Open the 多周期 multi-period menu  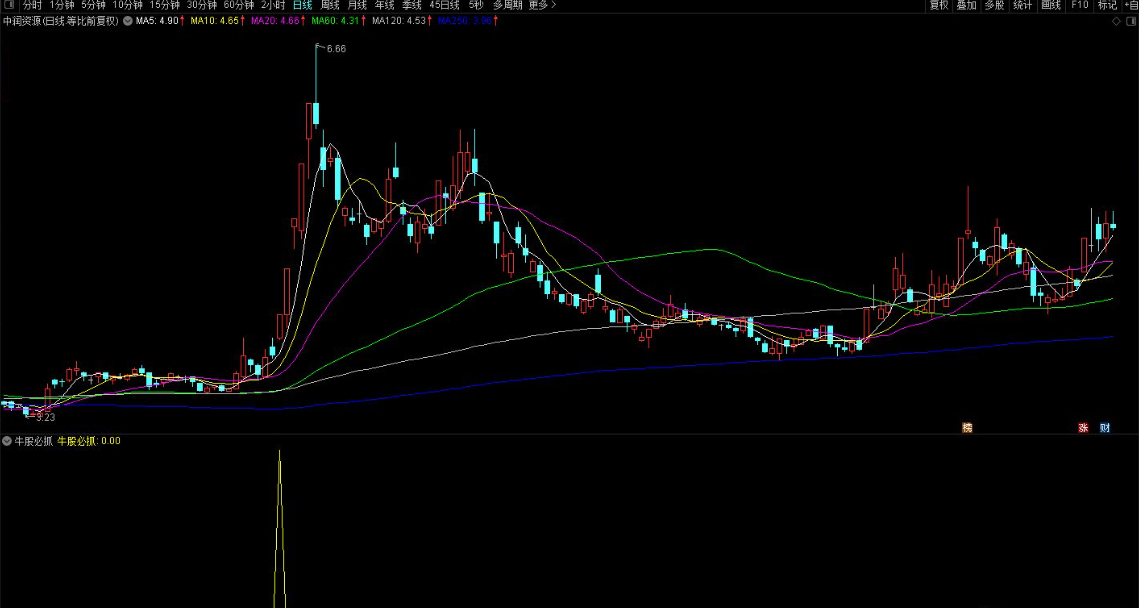tap(508, 5)
